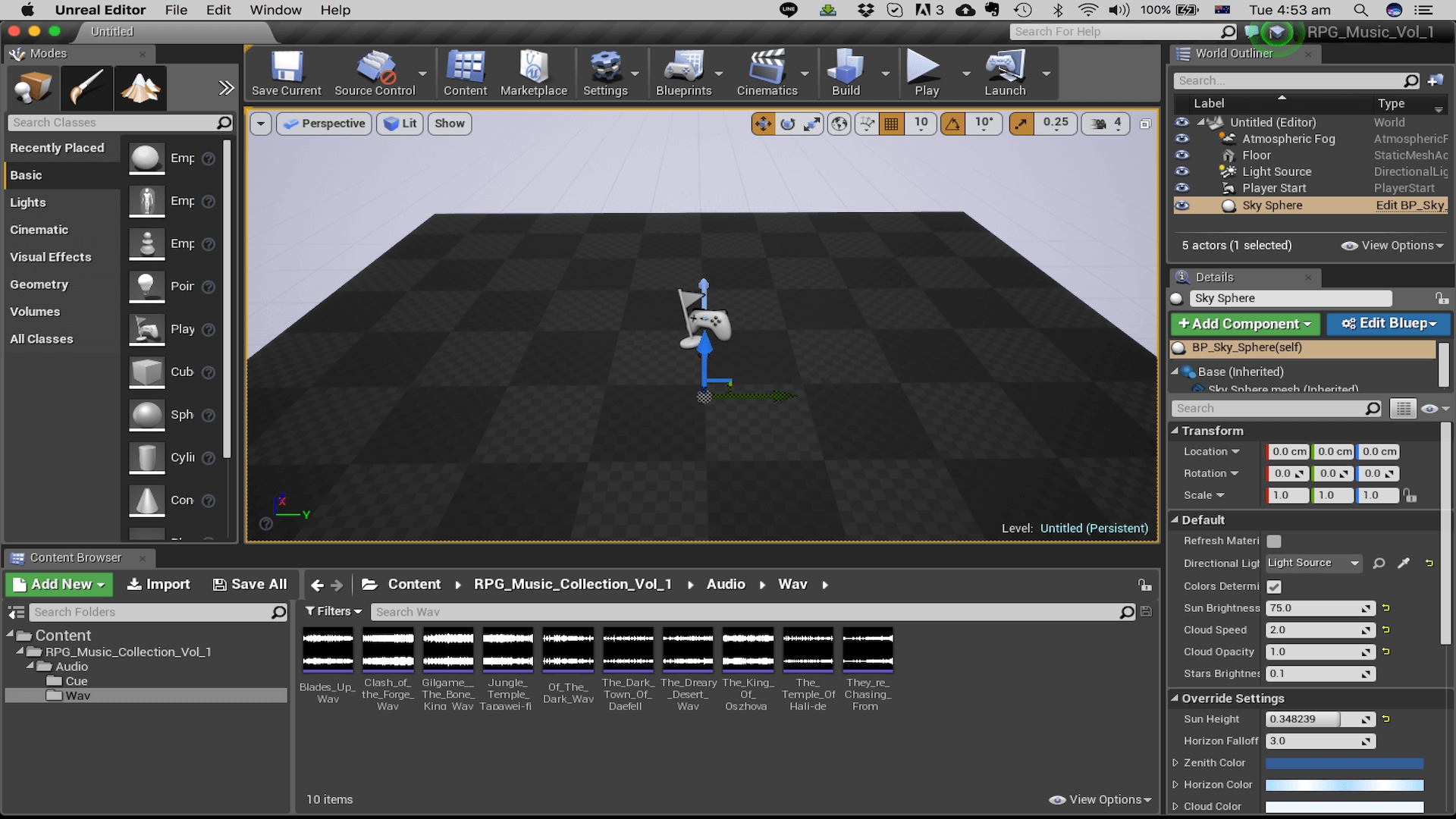The image size is (1456, 819).
Task: Open Filters dropdown in Content Browser
Action: pyautogui.click(x=334, y=612)
